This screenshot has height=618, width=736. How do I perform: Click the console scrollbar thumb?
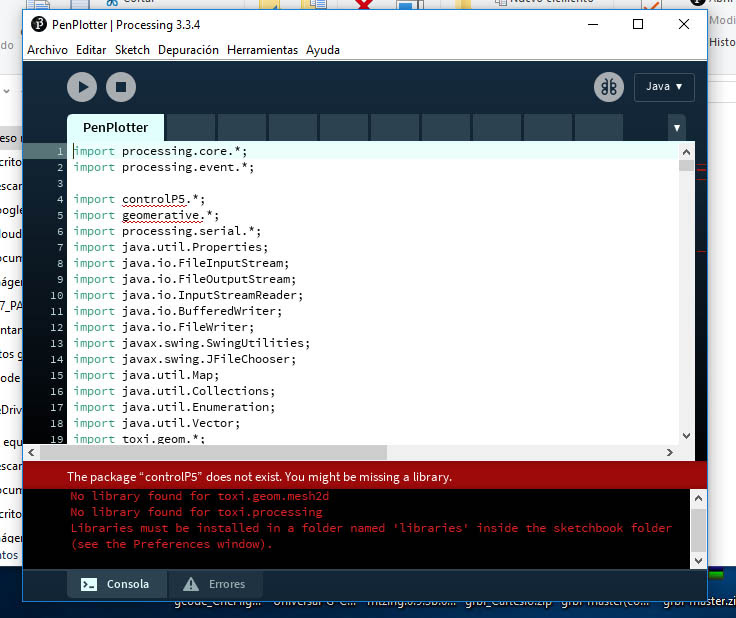[x=698, y=531]
